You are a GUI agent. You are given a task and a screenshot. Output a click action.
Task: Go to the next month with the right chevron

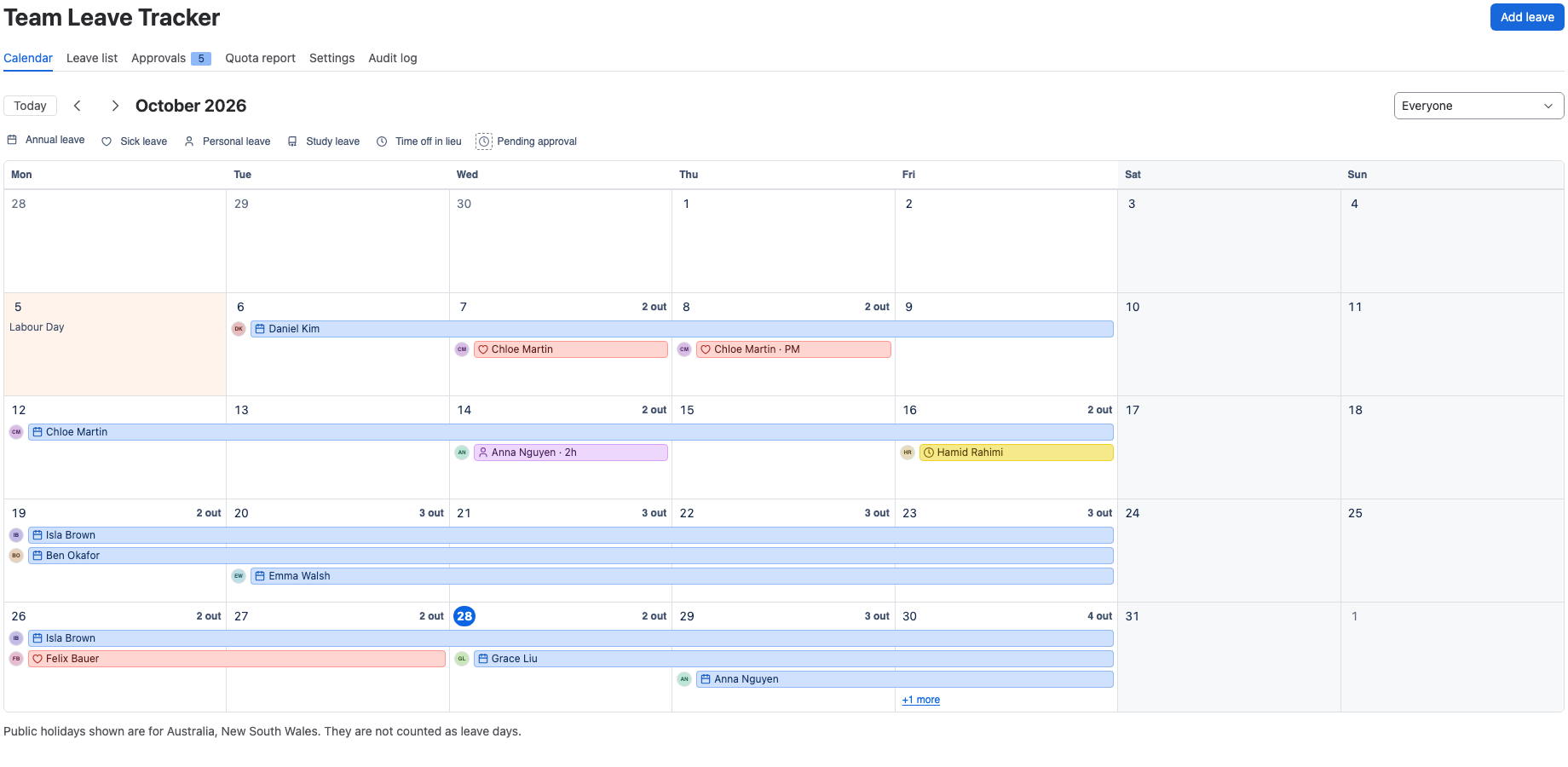point(115,106)
